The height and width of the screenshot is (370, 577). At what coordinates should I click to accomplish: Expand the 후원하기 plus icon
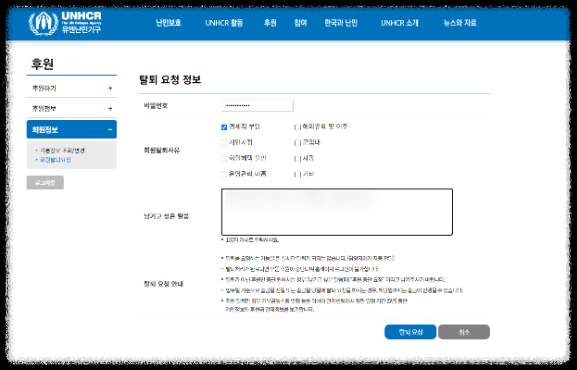(x=110, y=88)
